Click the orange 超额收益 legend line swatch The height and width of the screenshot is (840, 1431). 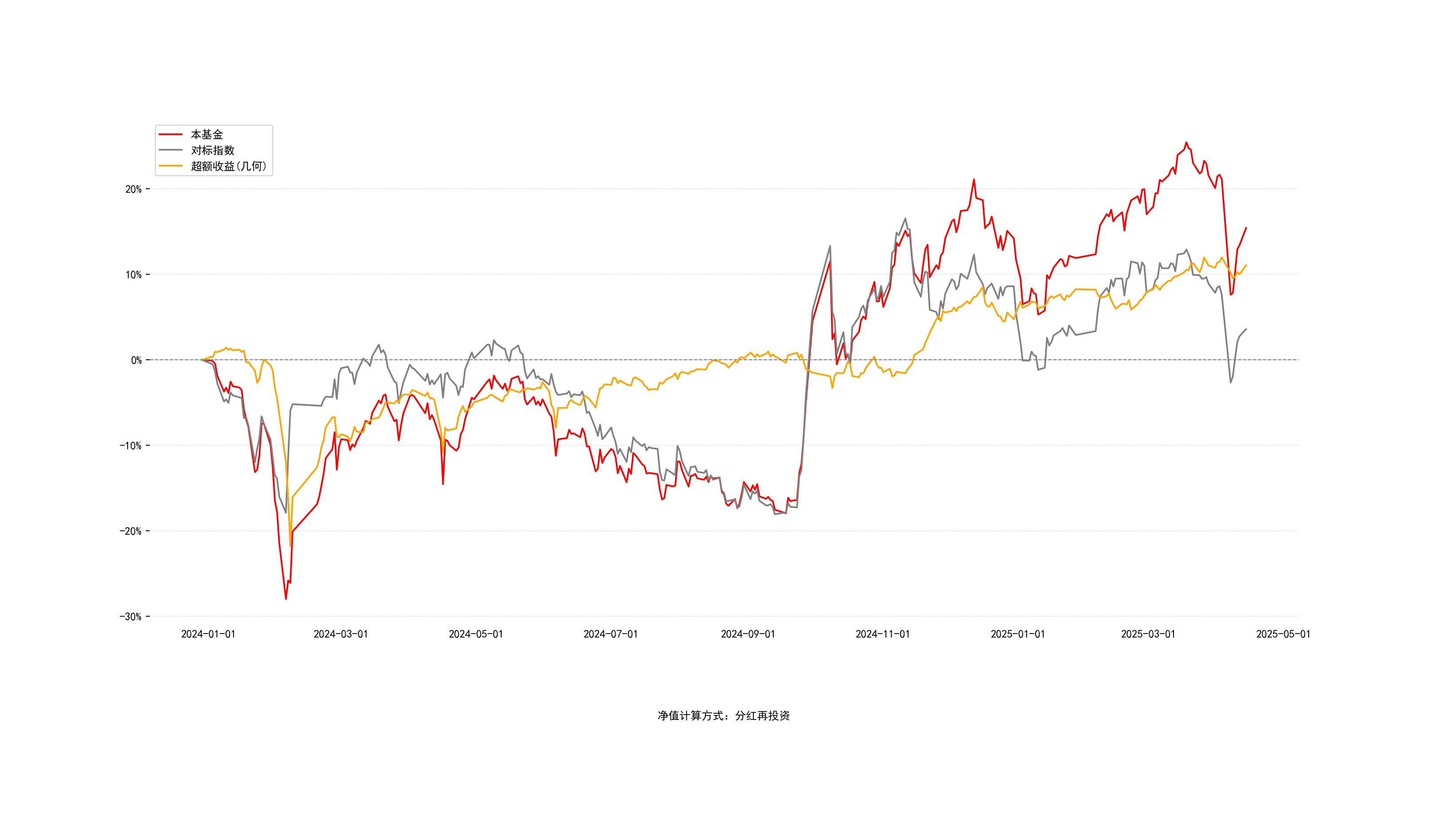pyautogui.click(x=170, y=166)
